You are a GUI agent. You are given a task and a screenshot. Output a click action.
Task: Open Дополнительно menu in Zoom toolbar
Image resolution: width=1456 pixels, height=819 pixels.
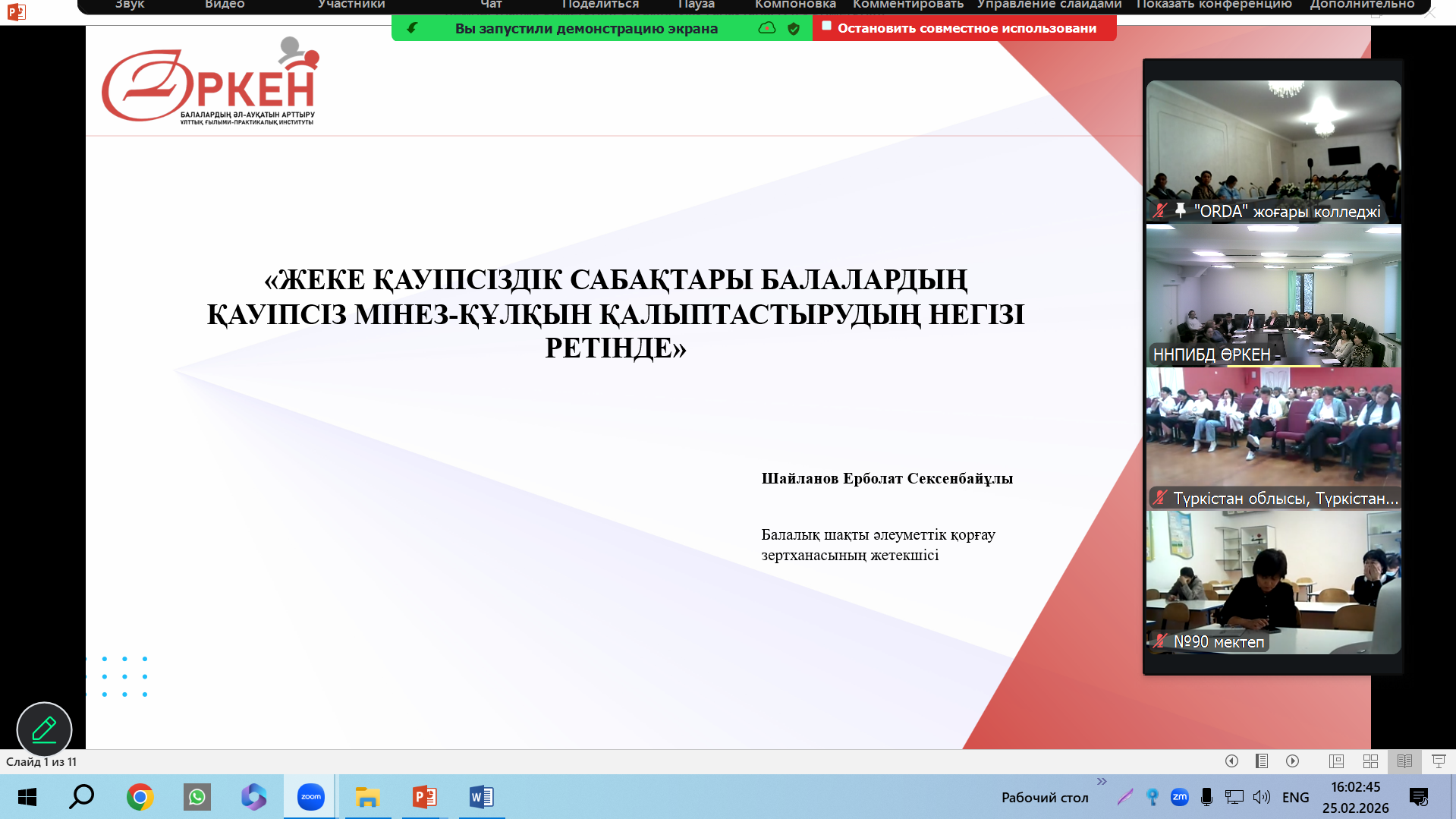[x=1362, y=5]
